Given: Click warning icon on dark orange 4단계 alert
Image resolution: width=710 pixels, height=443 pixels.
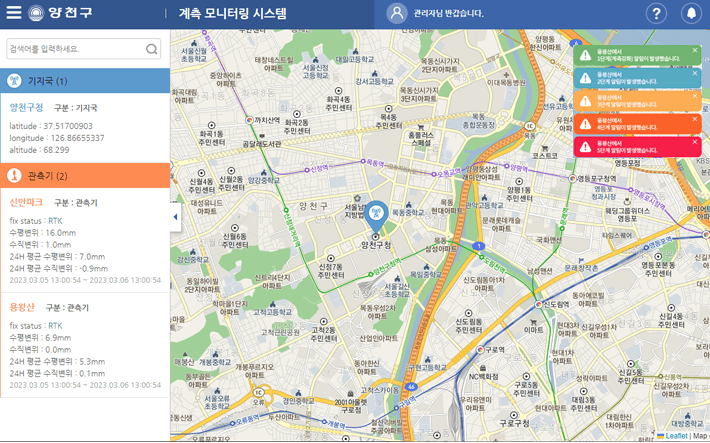Looking at the screenshot, I should pyautogui.click(x=585, y=124).
